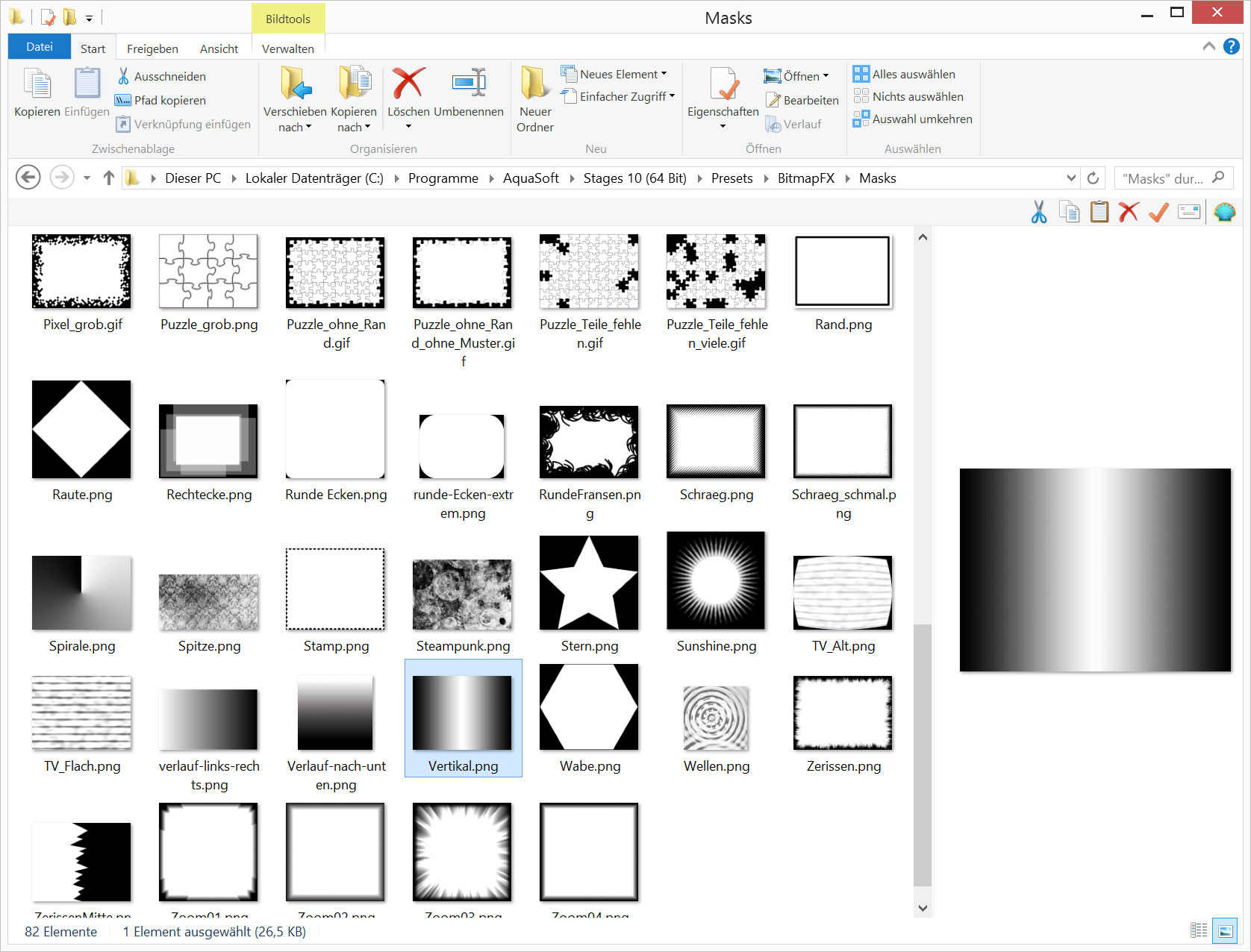1251x952 pixels.
Task: Open the Ansicht ribbon tab
Action: pos(219,48)
